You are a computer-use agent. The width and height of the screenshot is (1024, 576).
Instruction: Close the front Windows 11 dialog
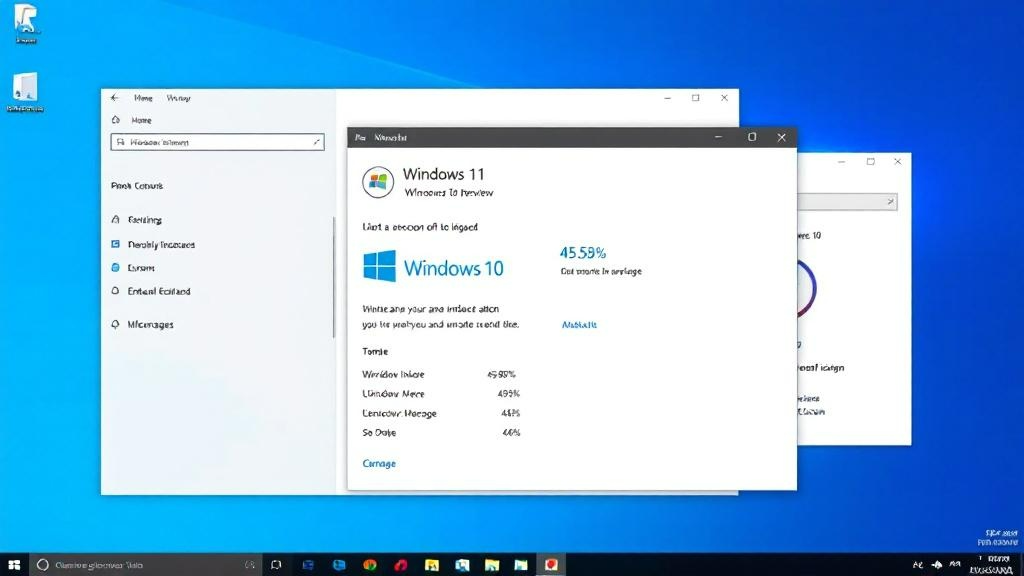(x=782, y=137)
